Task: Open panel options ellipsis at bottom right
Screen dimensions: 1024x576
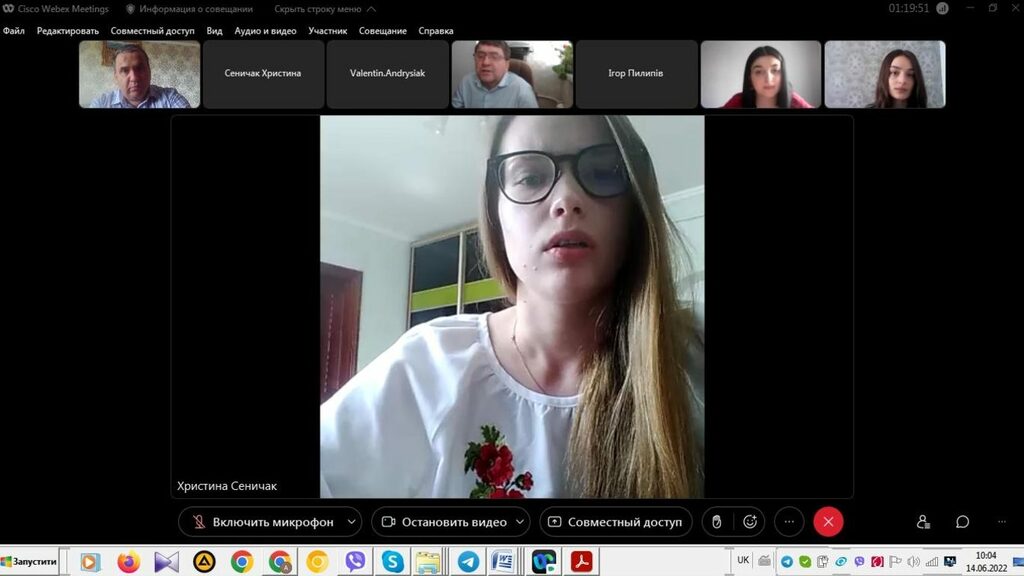Action: 1002,522
